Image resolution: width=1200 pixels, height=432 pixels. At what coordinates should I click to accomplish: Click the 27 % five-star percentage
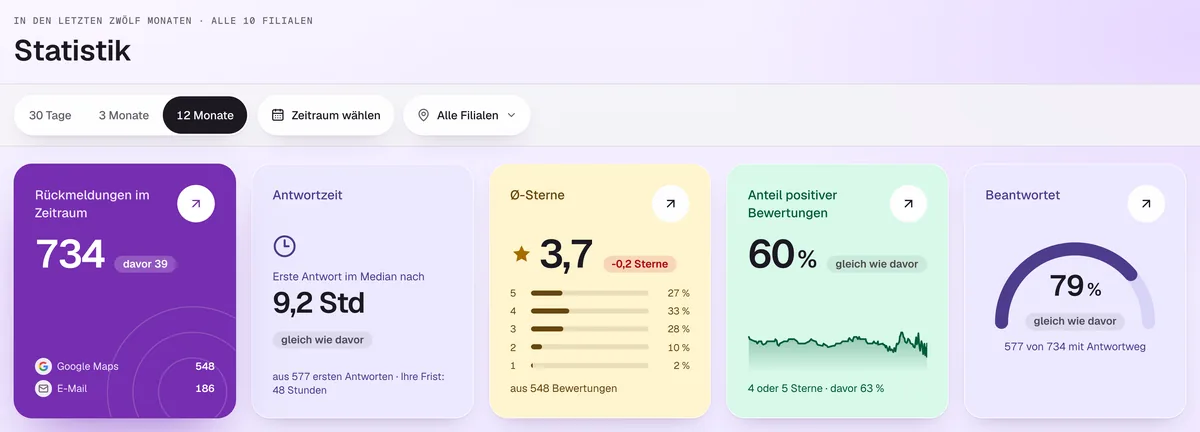(678, 293)
